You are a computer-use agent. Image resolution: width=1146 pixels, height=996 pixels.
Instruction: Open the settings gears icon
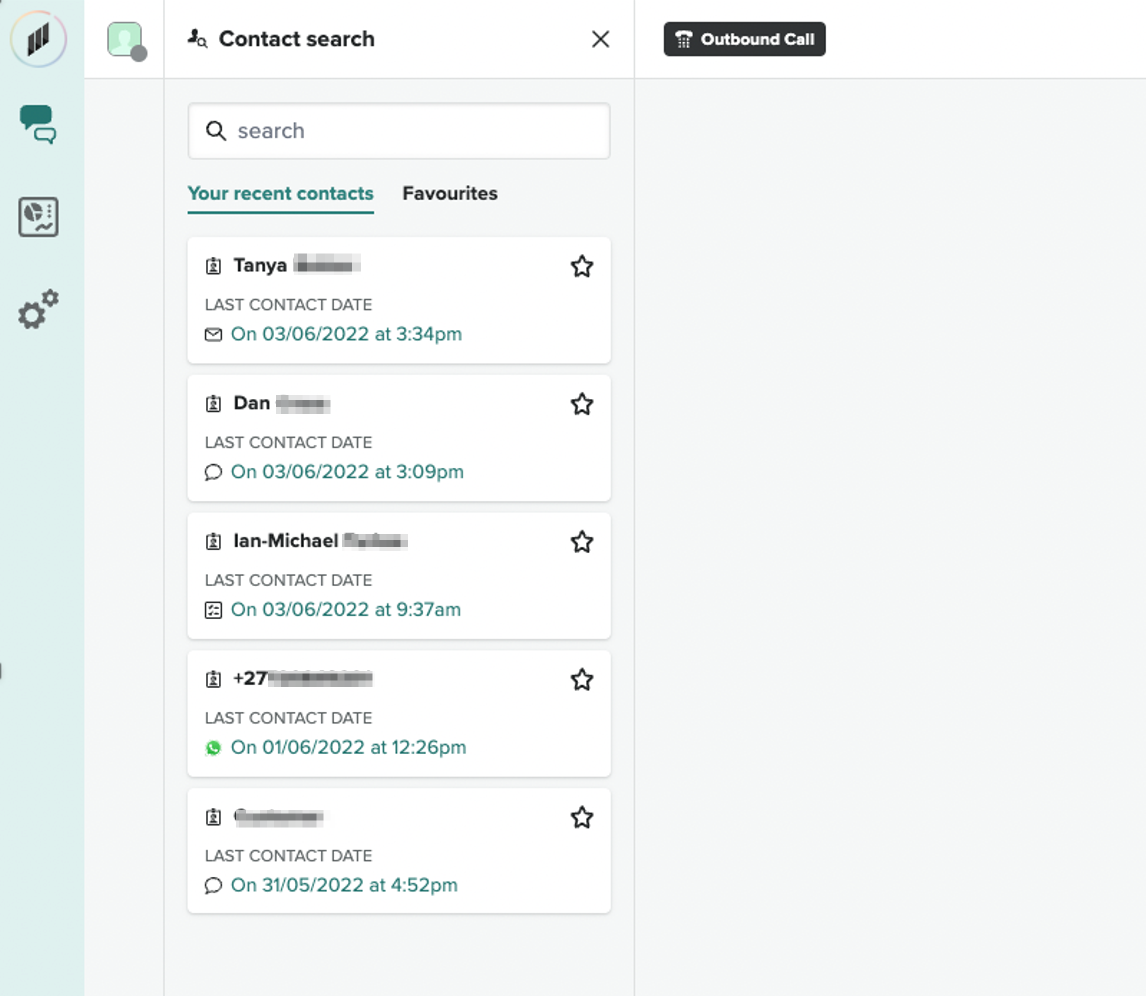38,311
